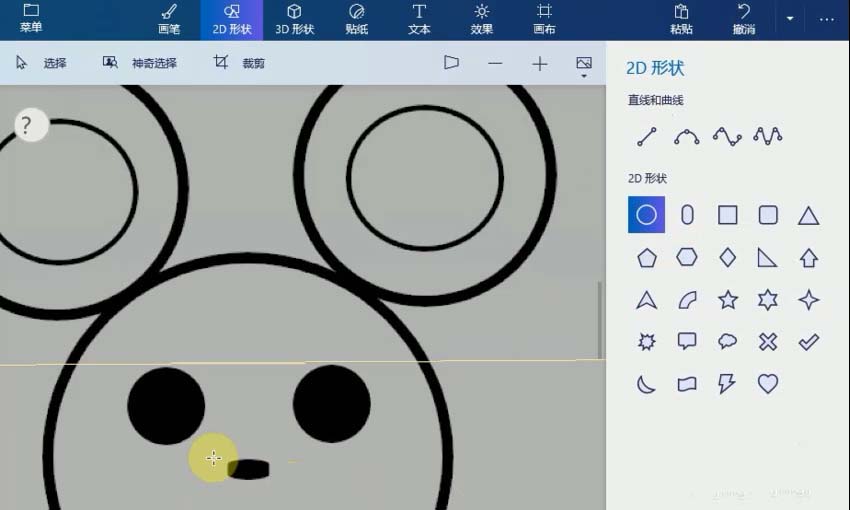Select the arrowhead shape
The width and height of the screenshot is (850, 510).
tap(647, 300)
